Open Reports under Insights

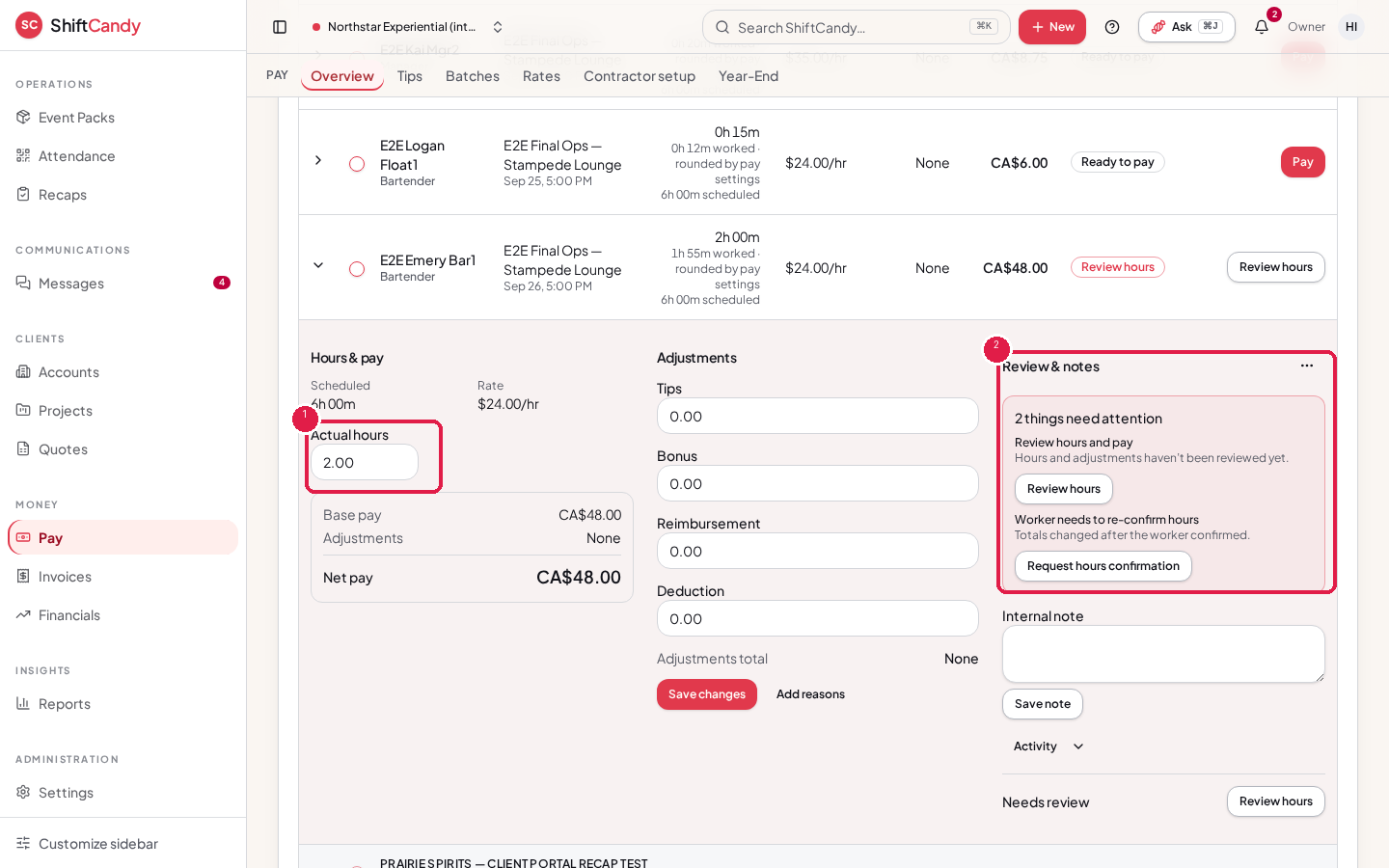click(x=123, y=704)
